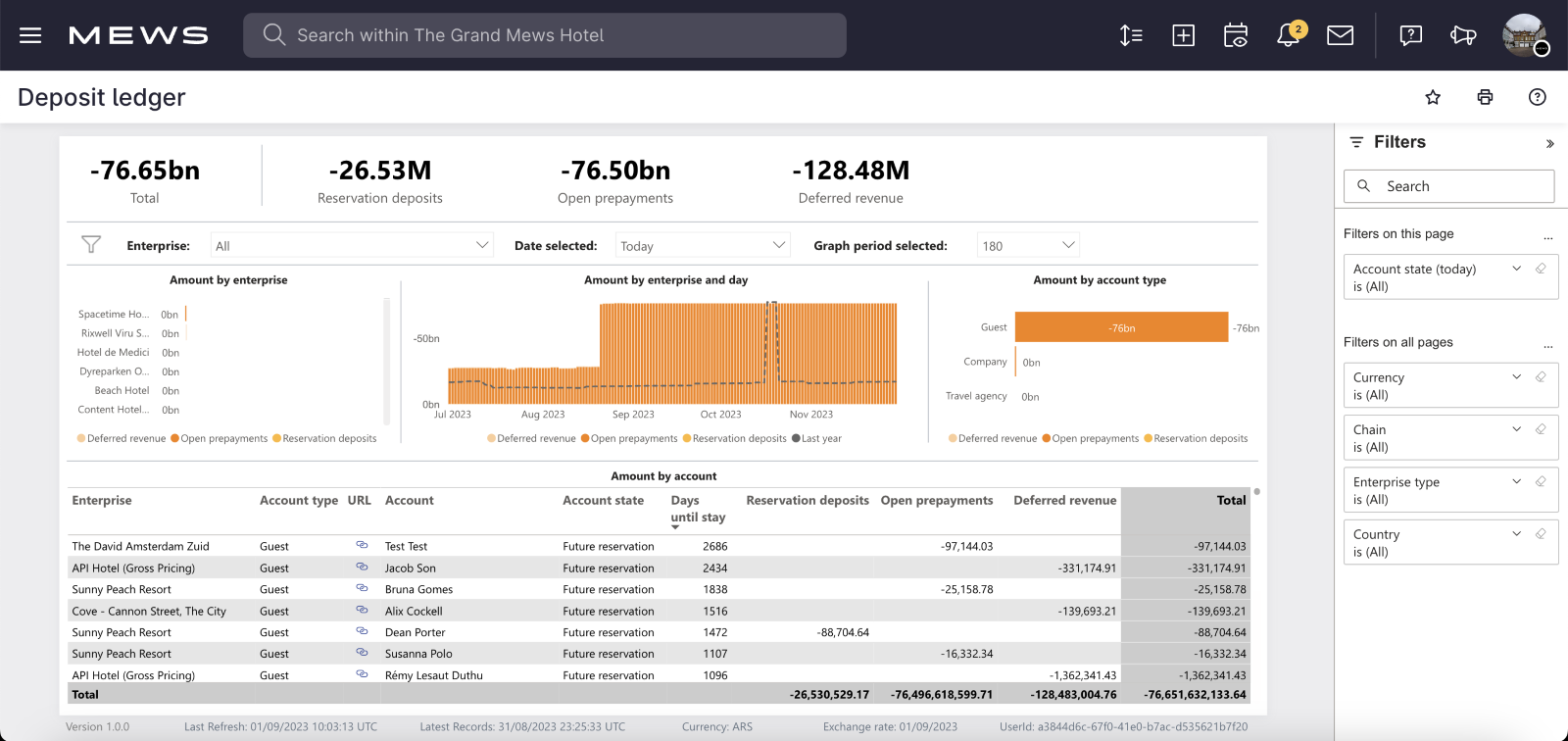Open link icon for Test Test account
The height and width of the screenshot is (741, 1568).
(362, 545)
